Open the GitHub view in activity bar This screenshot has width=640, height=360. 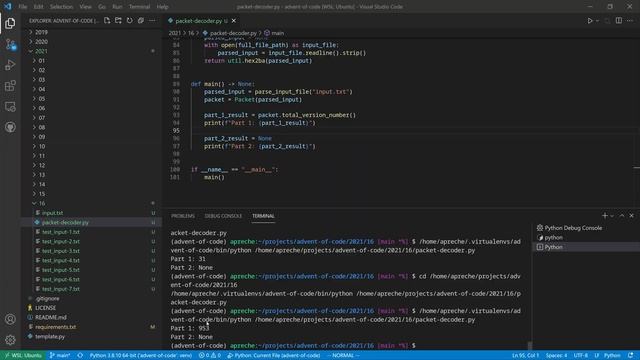coord(10,127)
